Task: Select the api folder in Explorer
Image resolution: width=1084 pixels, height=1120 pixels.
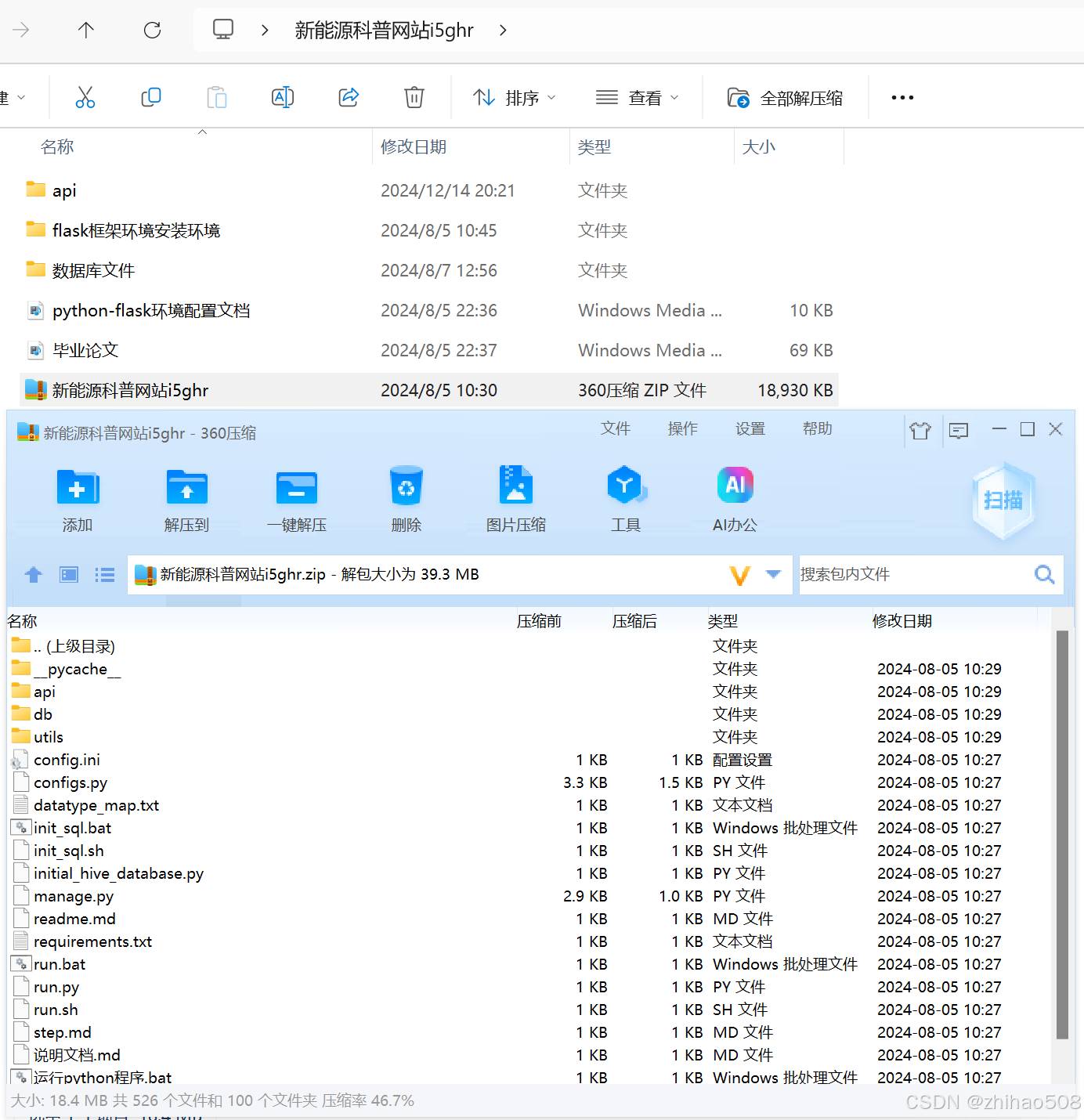Action: click(x=428, y=190)
